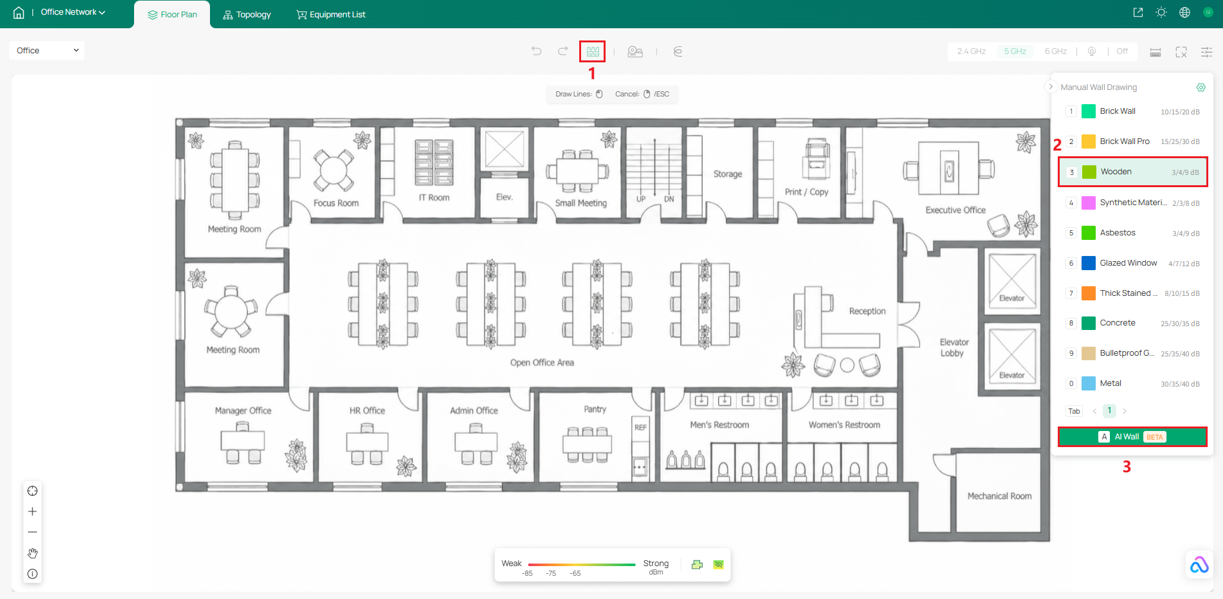Viewport: 1223px width, 599px height.
Task: Redo the last drawing action
Action: (563, 51)
